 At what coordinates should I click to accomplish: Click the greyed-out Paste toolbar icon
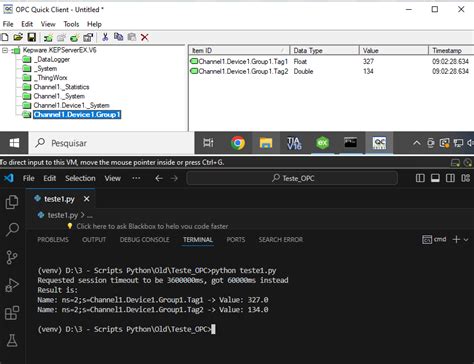tap(132, 37)
